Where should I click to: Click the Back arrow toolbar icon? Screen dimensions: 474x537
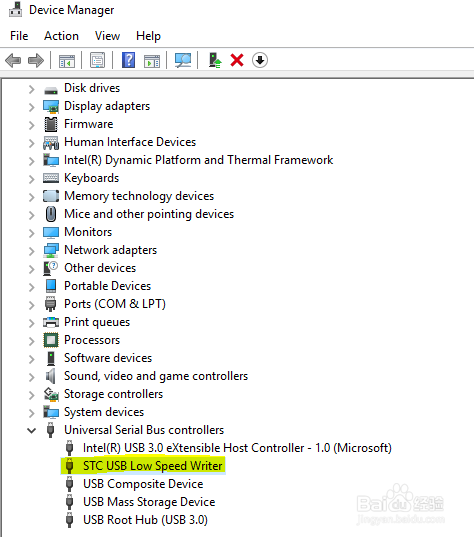(13, 61)
